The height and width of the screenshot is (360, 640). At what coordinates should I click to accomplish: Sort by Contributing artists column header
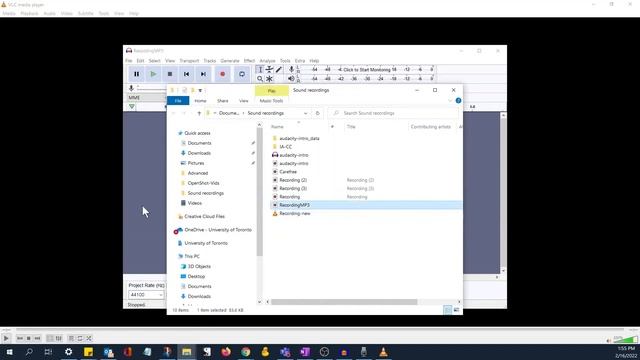pyautogui.click(x=431, y=127)
